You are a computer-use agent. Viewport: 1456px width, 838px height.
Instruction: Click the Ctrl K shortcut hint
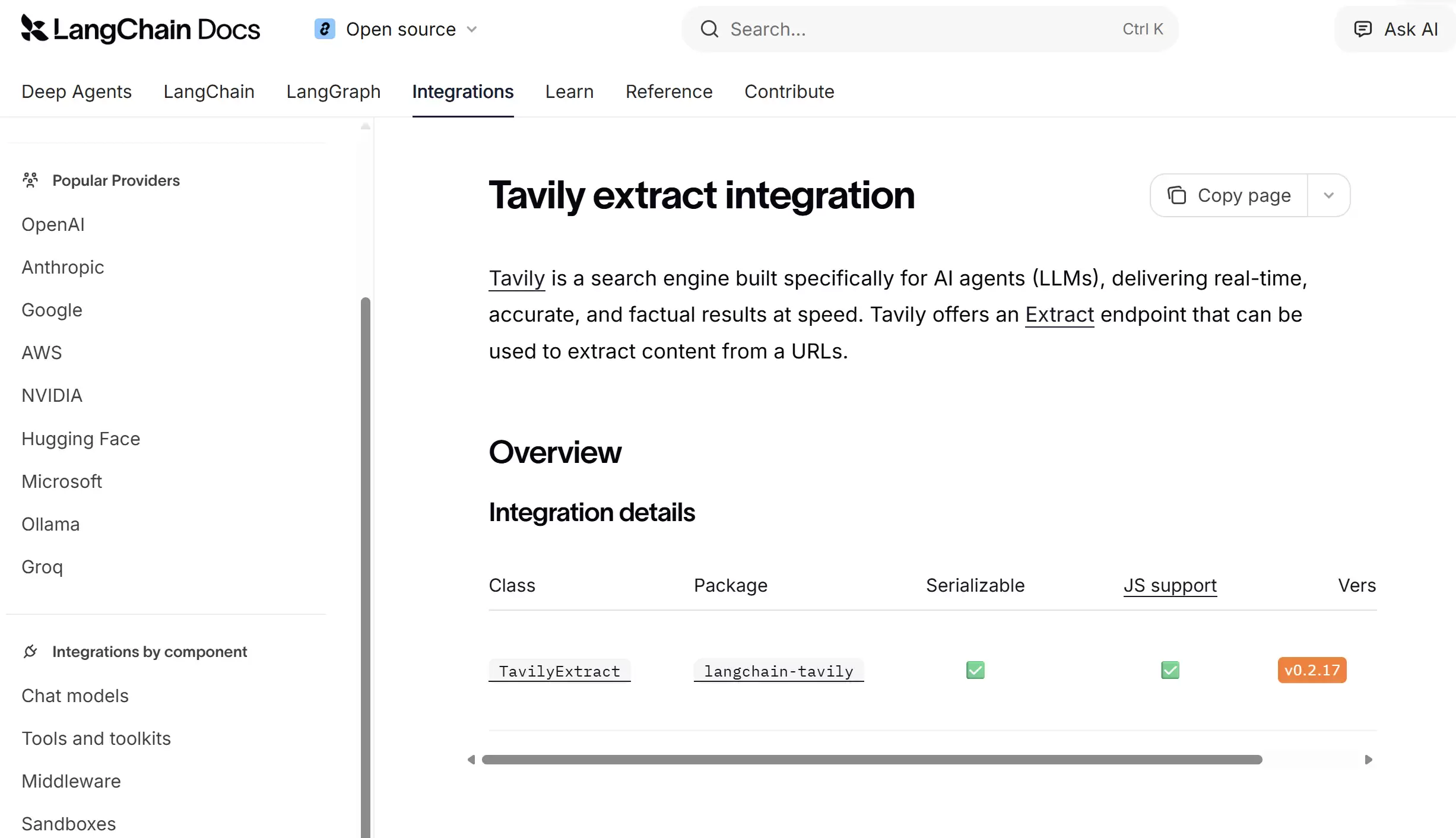[x=1143, y=29]
